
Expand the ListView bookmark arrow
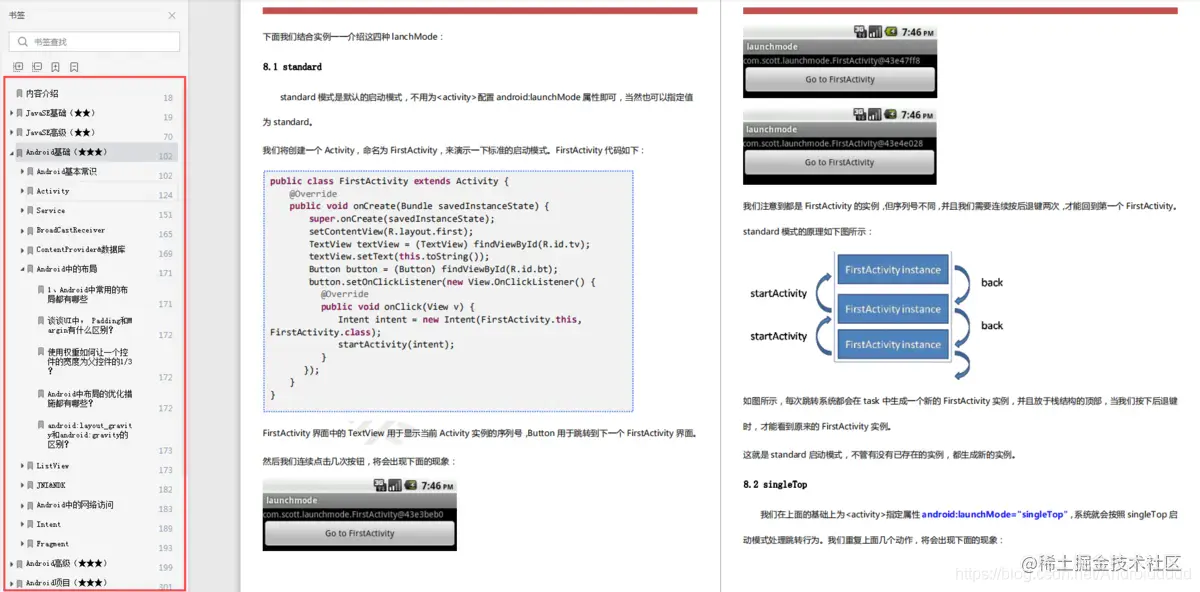(22, 465)
